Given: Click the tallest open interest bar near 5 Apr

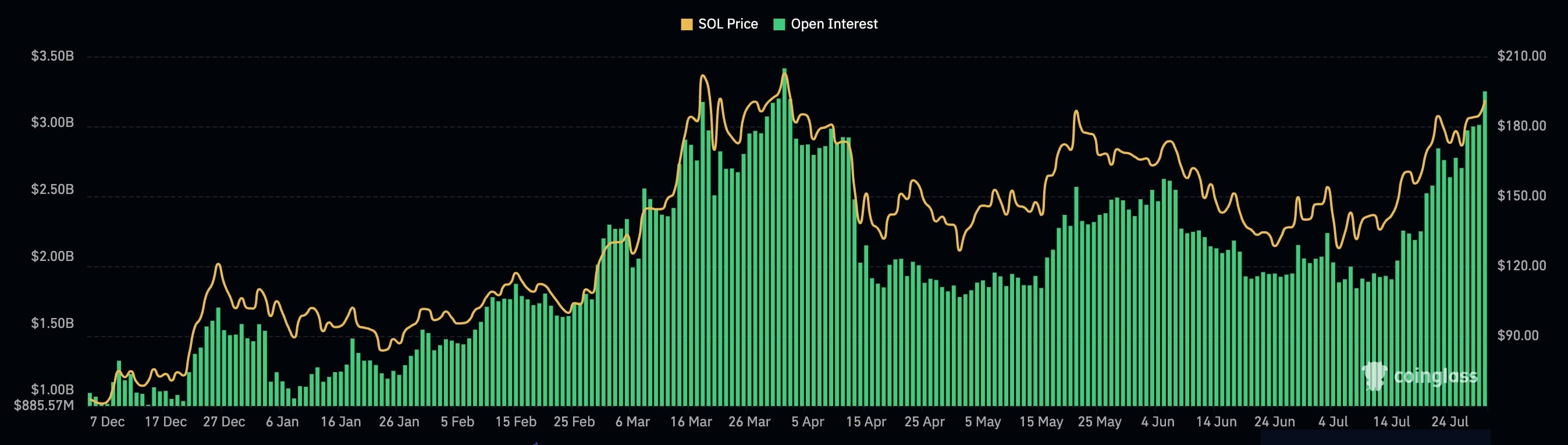Looking at the screenshot, I should coord(785,237).
